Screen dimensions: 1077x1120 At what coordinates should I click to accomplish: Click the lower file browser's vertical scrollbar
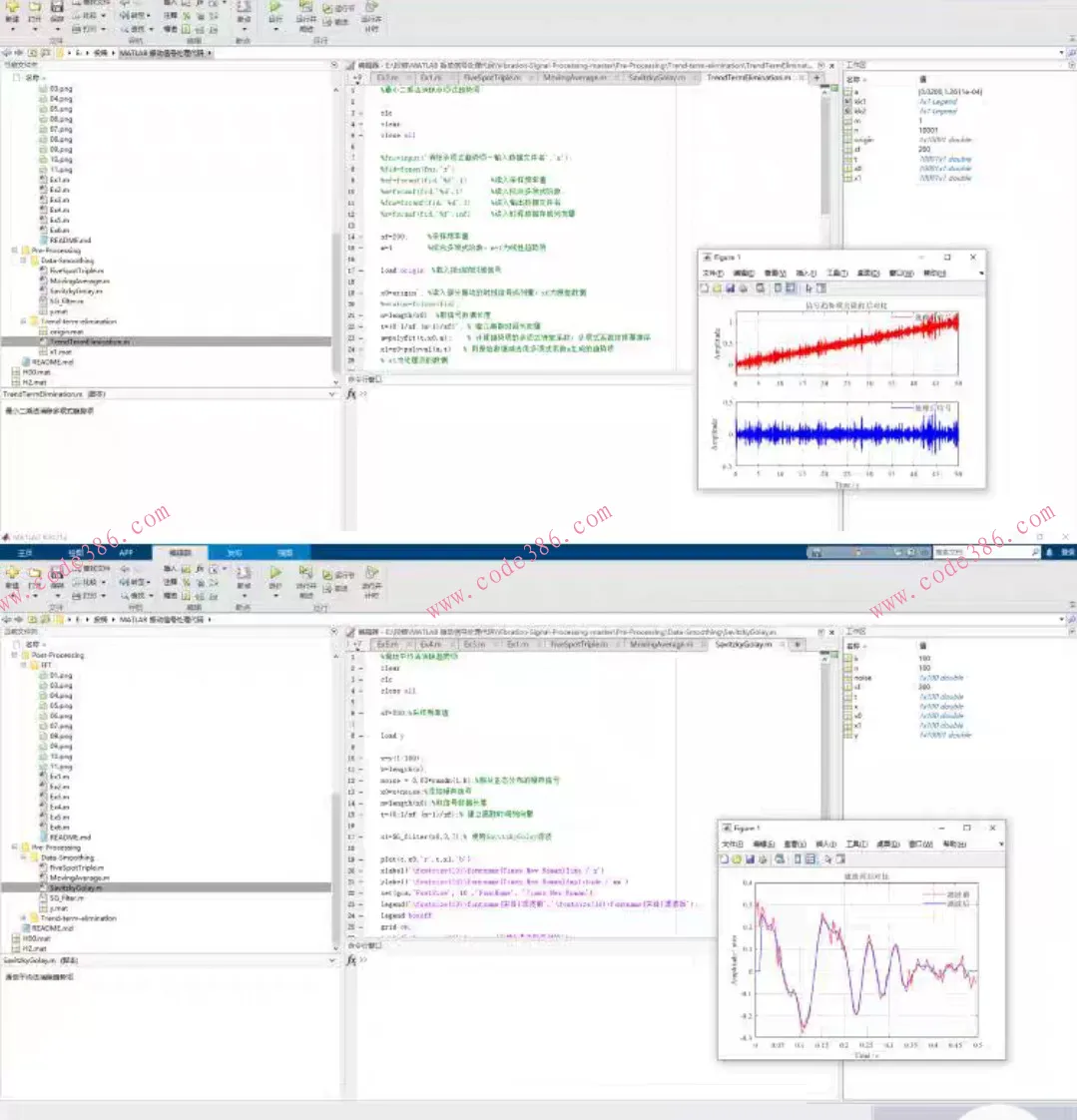tap(335, 799)
